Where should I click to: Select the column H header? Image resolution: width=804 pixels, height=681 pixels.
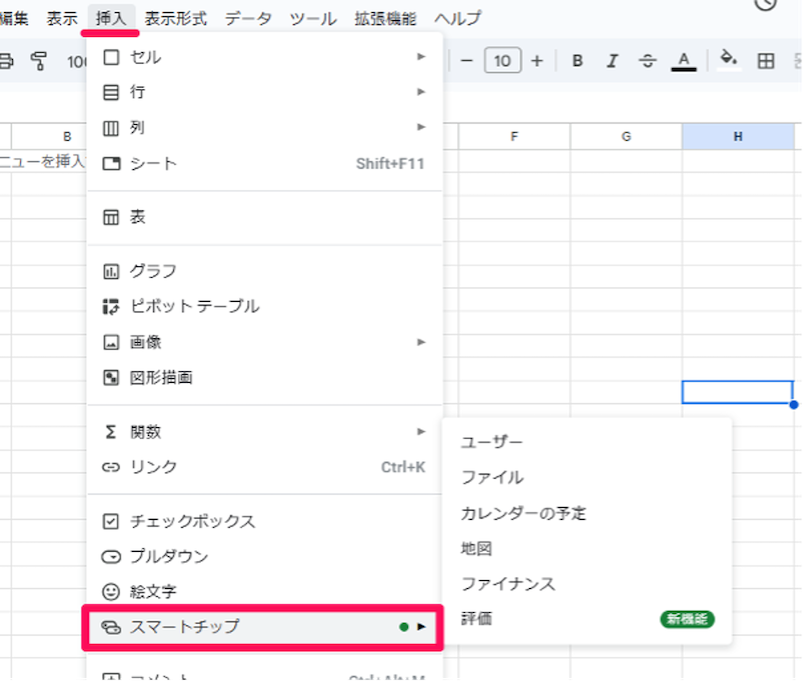tap(739, 136)
